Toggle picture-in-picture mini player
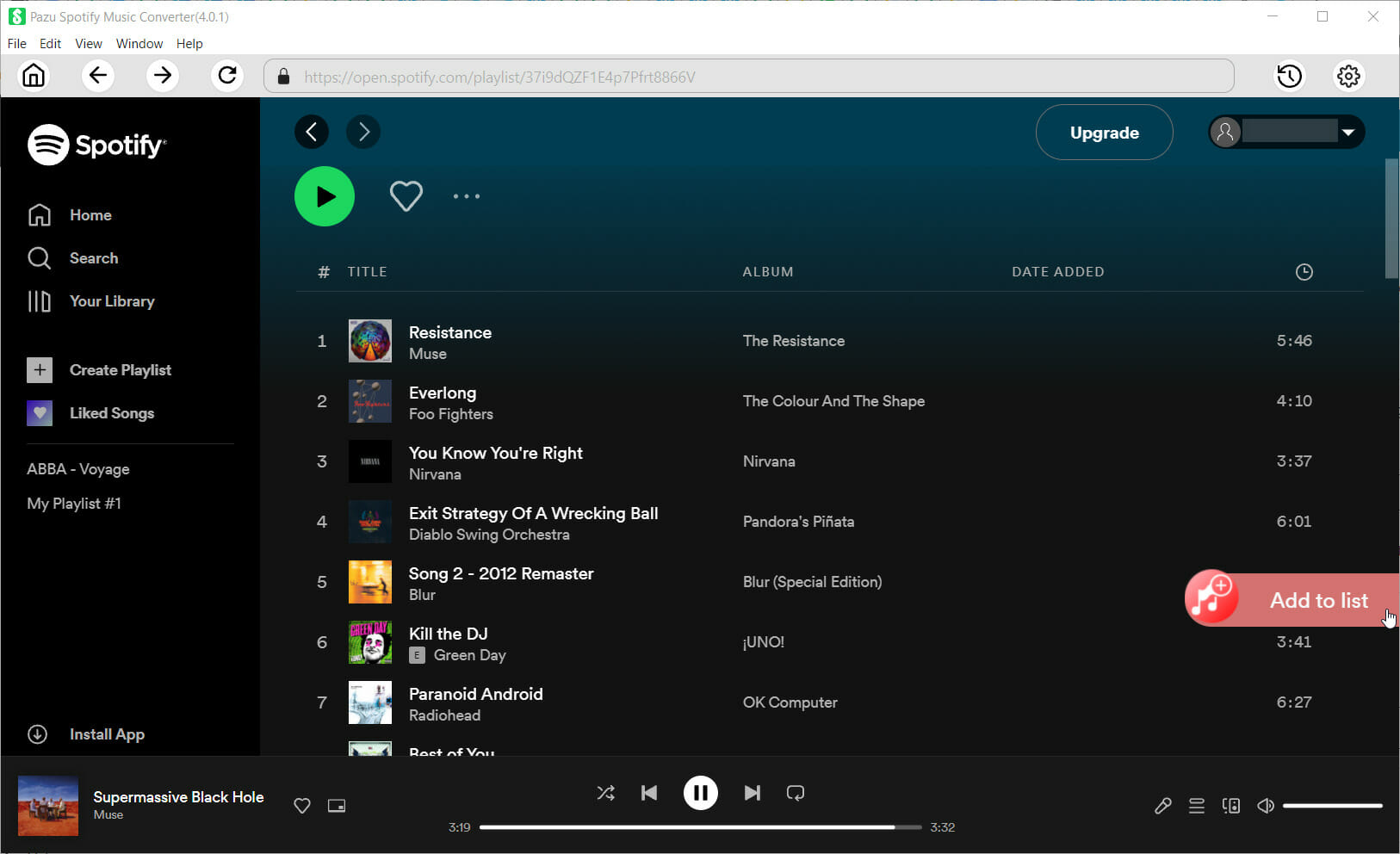This screenshot has width=1400, height=854. pyautogui.click(x=337, y=806)
